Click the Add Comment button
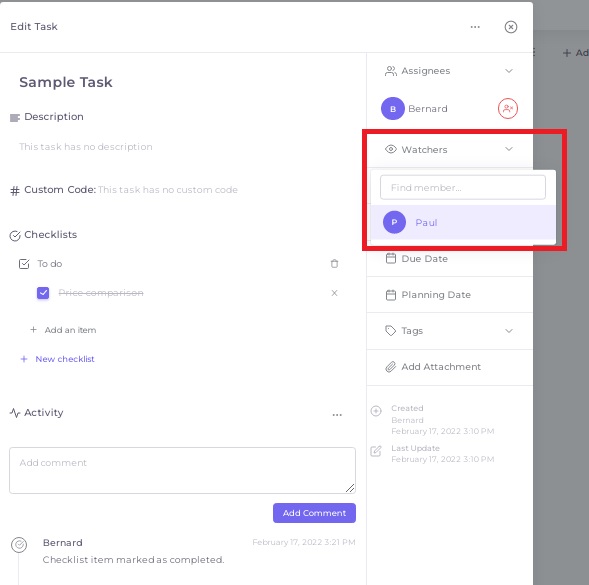589x585 pixels. point(314,513)
